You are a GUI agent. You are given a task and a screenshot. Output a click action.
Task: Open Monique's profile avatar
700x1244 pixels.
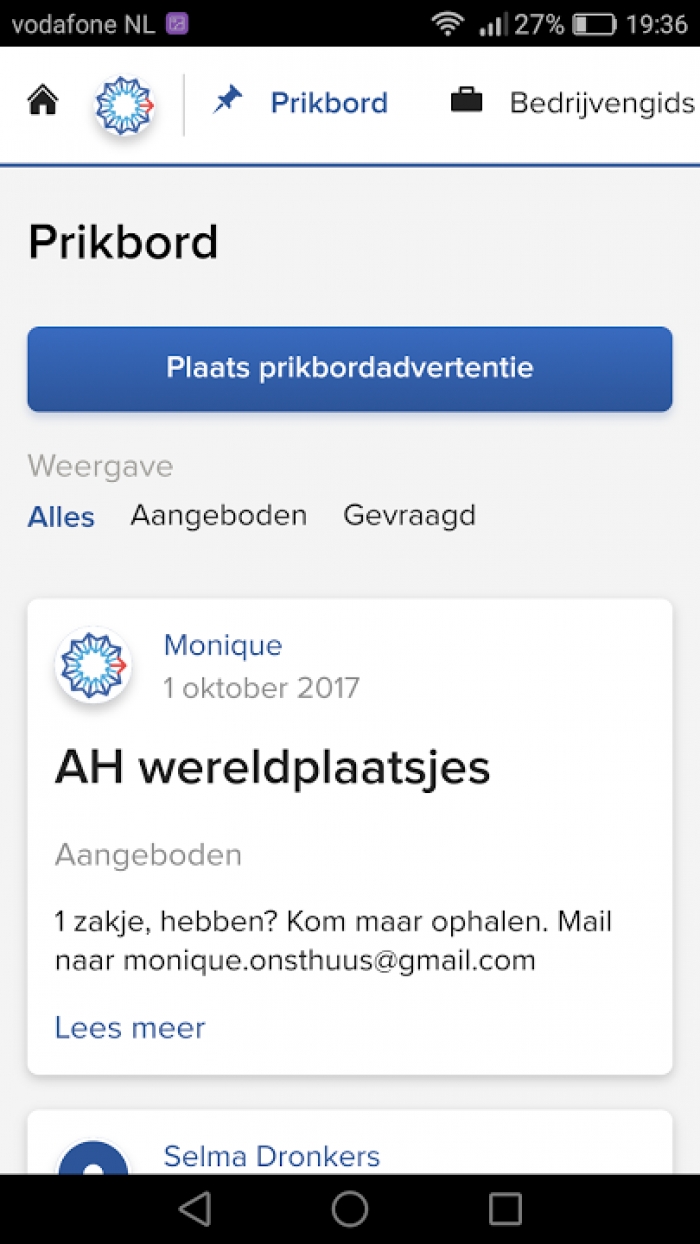click(x=93, y=665)
